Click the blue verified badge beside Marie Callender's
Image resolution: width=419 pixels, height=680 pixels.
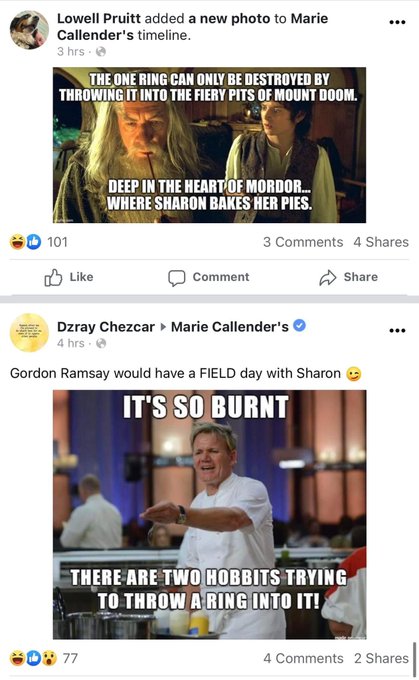(x=299, y=325)
